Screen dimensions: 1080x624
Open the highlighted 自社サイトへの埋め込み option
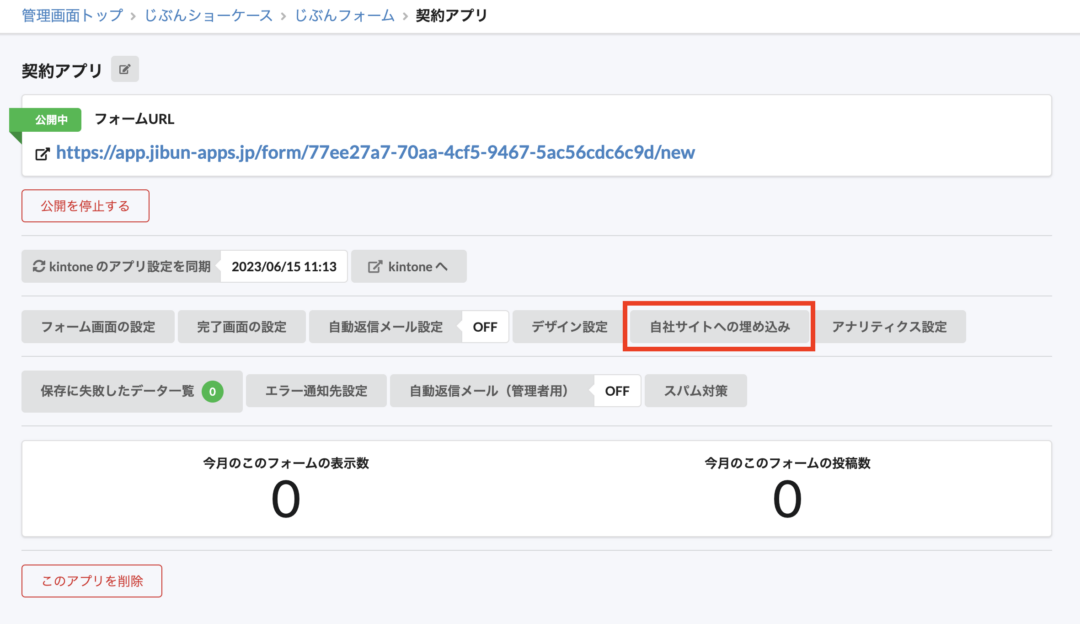[x=718, y=326]
